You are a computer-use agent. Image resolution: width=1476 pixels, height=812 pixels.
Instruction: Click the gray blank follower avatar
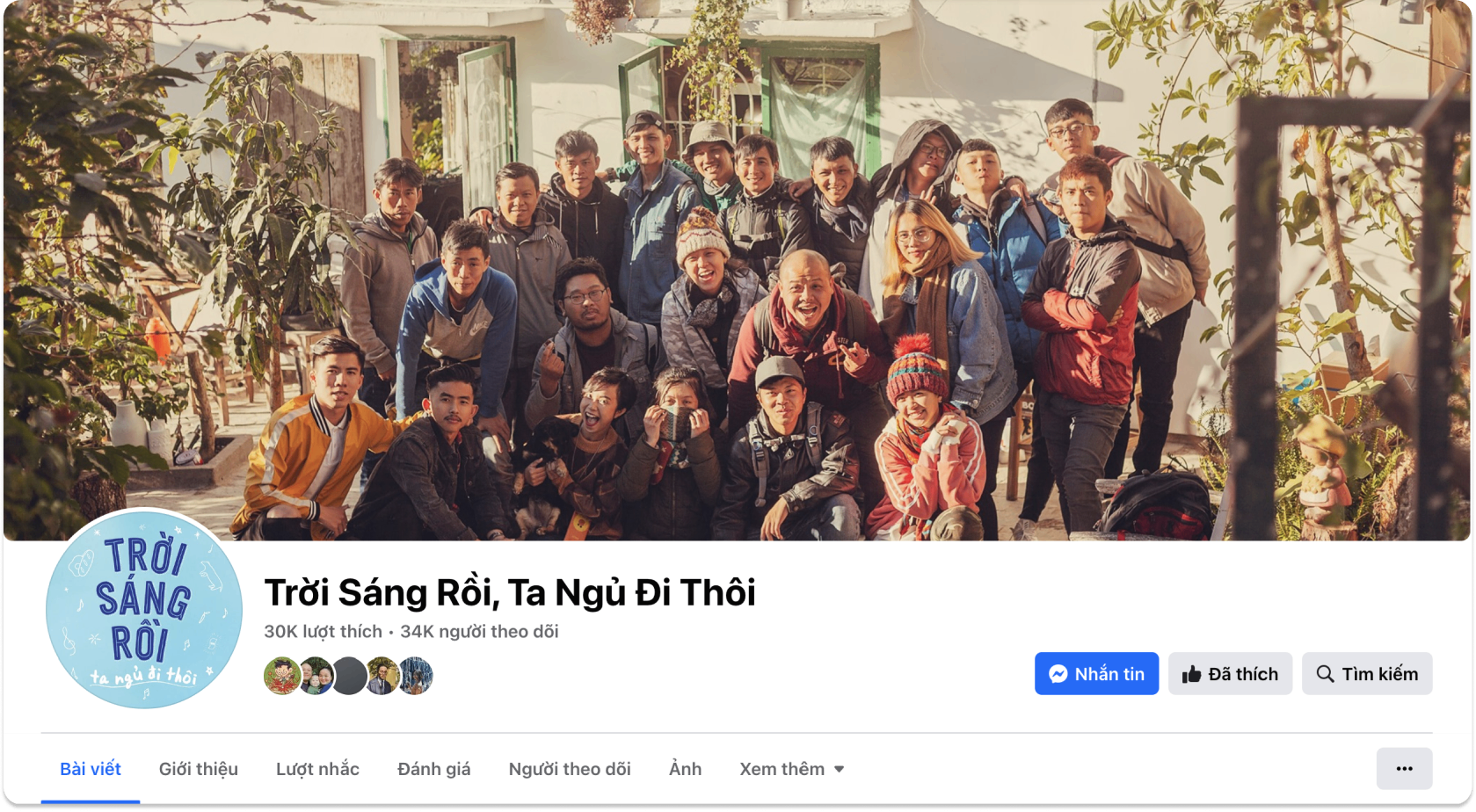click(x=349, y=676)
